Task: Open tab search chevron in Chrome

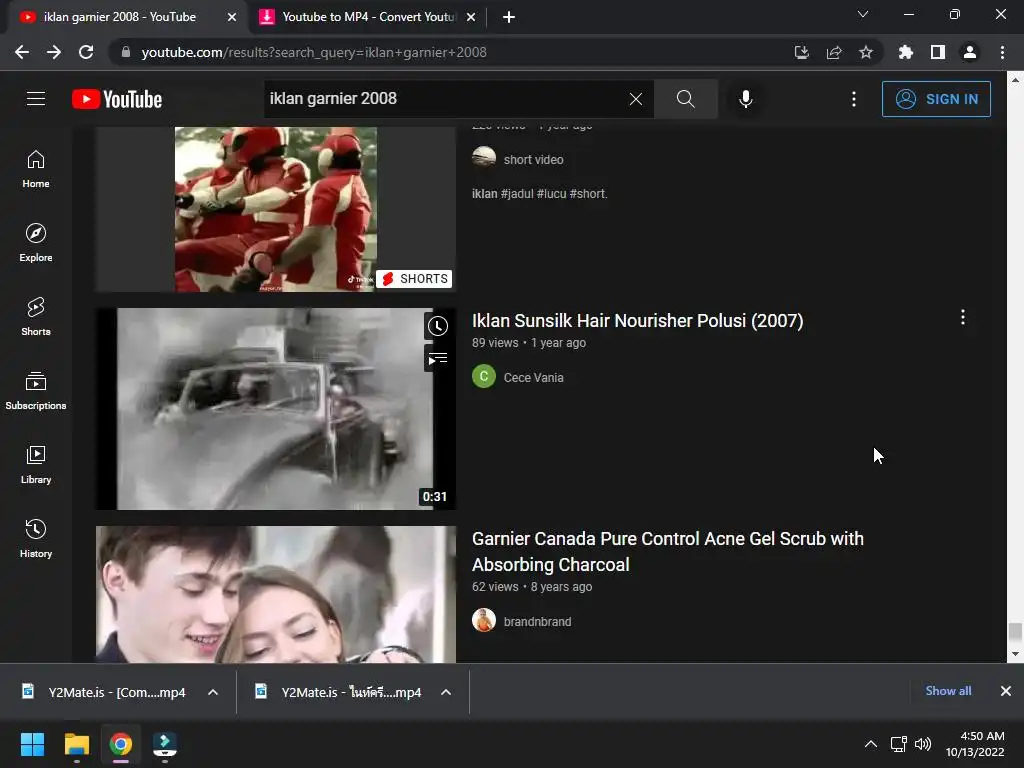Action: click(x=863, y=14)
